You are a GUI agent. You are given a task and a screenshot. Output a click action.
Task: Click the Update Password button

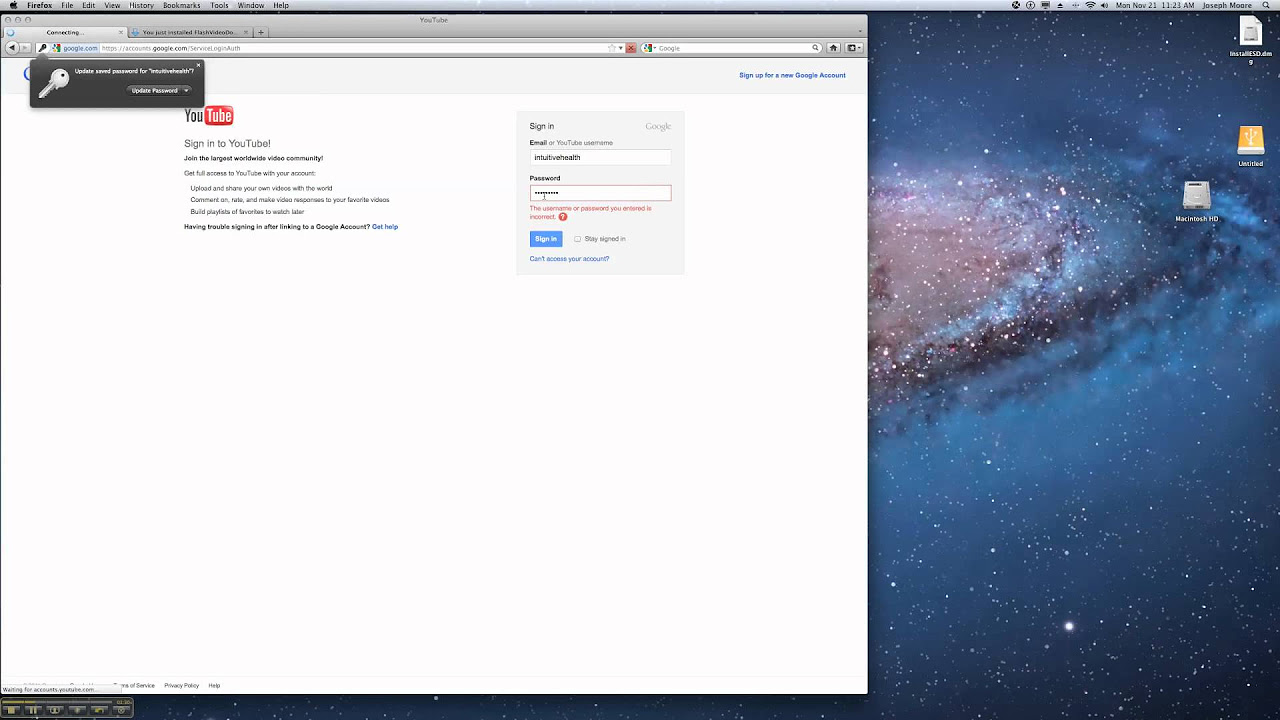pyautogui.click(x=154, y=91)
